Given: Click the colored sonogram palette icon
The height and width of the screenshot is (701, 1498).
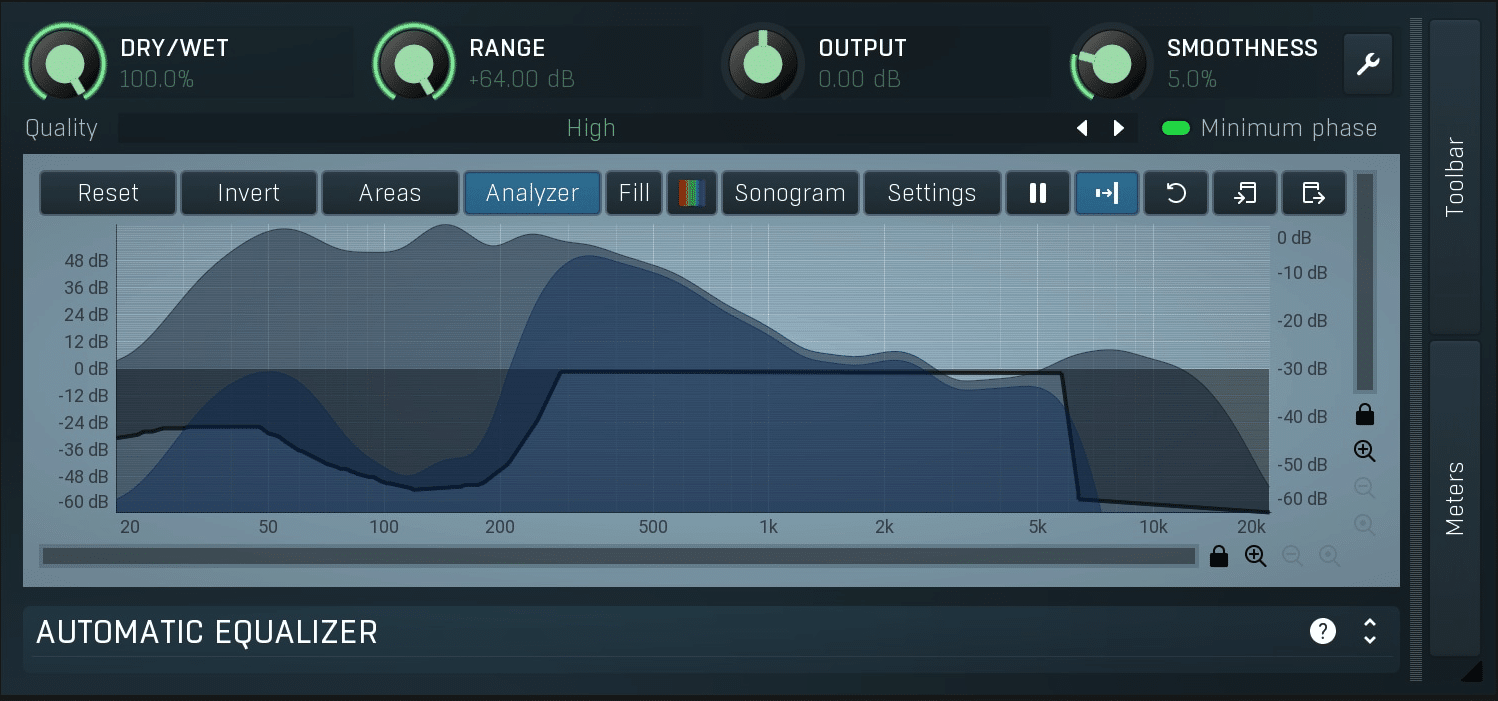Looking at the screenshot, I should pyautogui.click(x=692, y=192).
